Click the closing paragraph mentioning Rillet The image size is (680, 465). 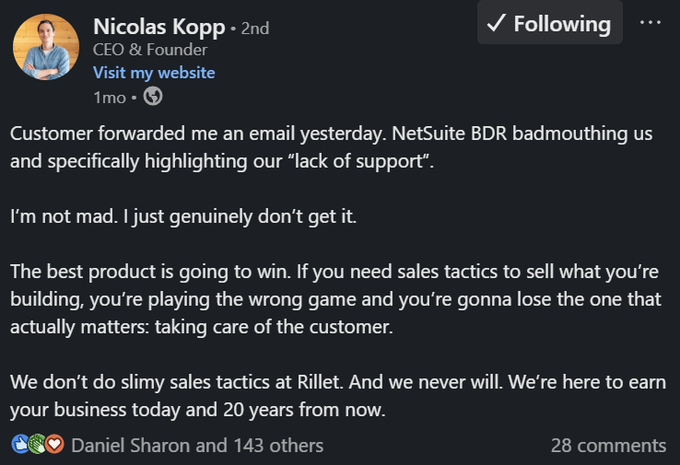[338, 396]
